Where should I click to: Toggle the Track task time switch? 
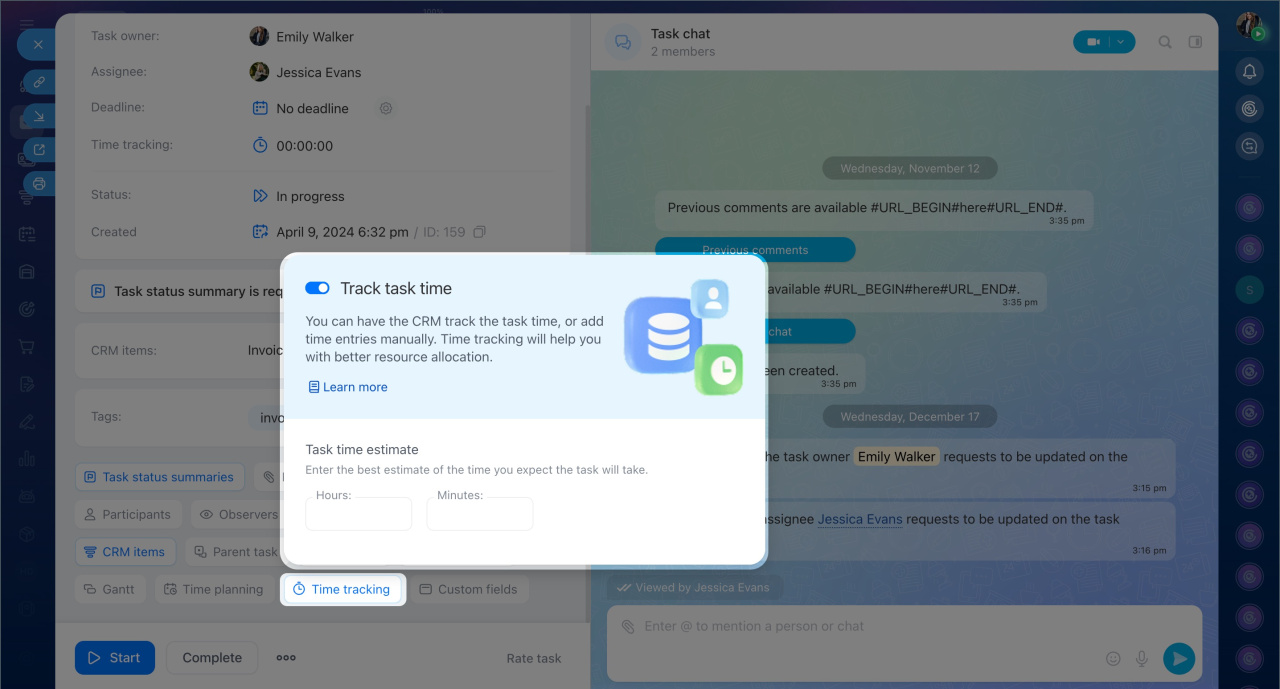coord(317,288)
